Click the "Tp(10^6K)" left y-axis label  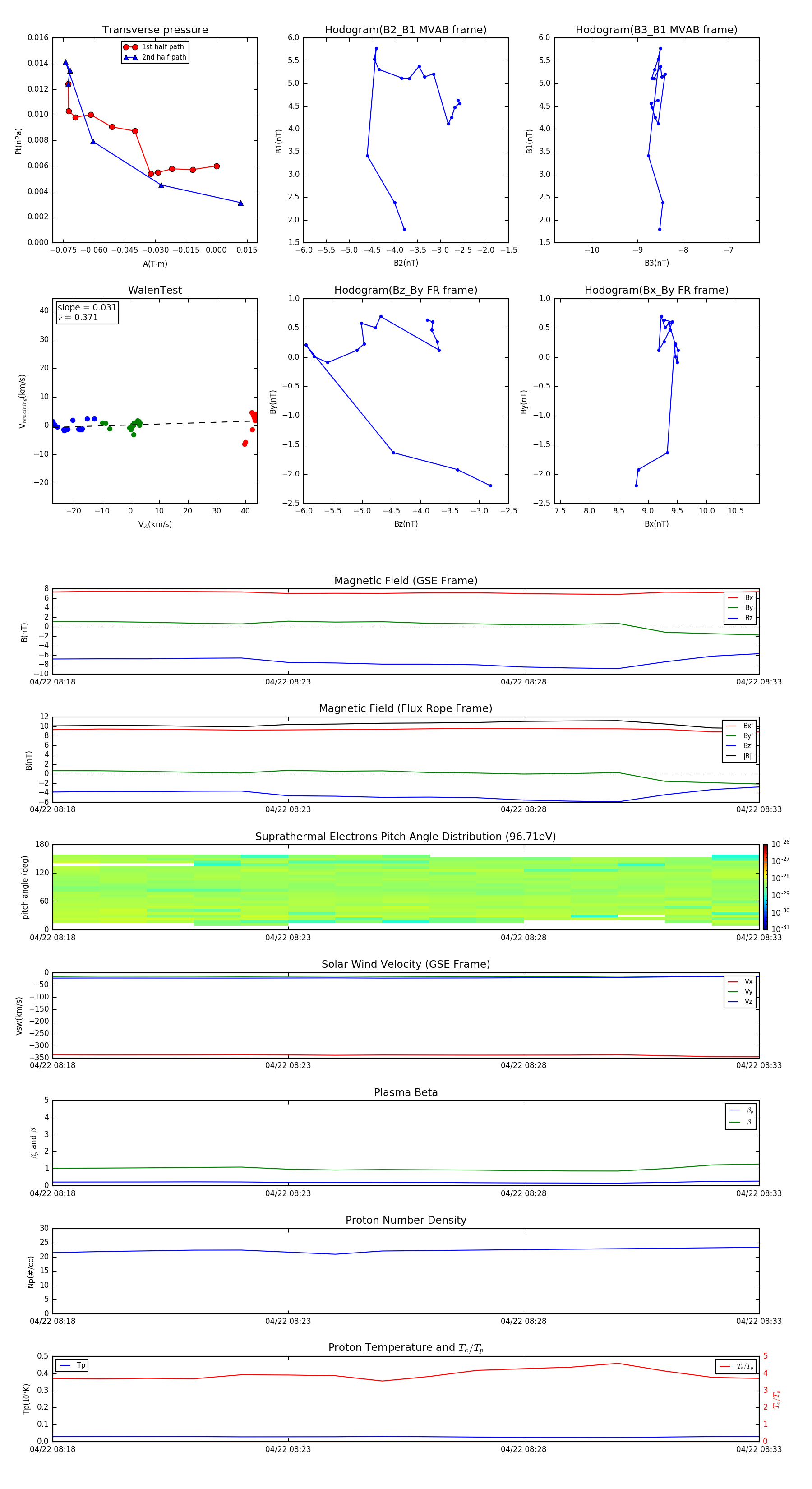coord(26,1399)
